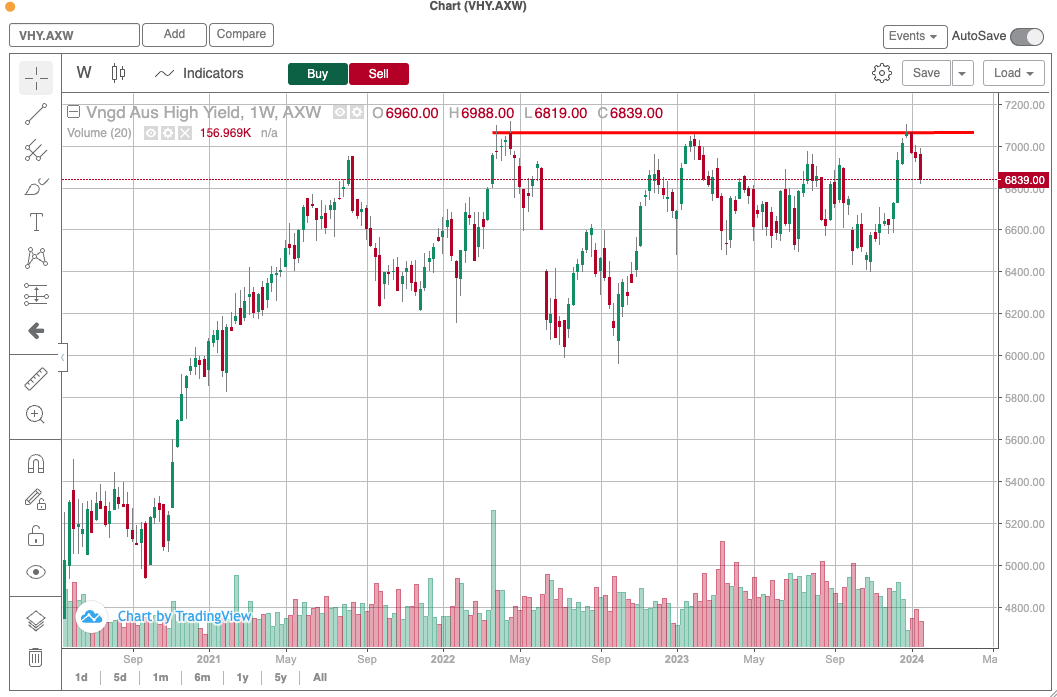Open the object tree layers icon
Image resolution: width=1057 pixels, height=697 pixels.
pyautogui.click(x=35, y=621)
